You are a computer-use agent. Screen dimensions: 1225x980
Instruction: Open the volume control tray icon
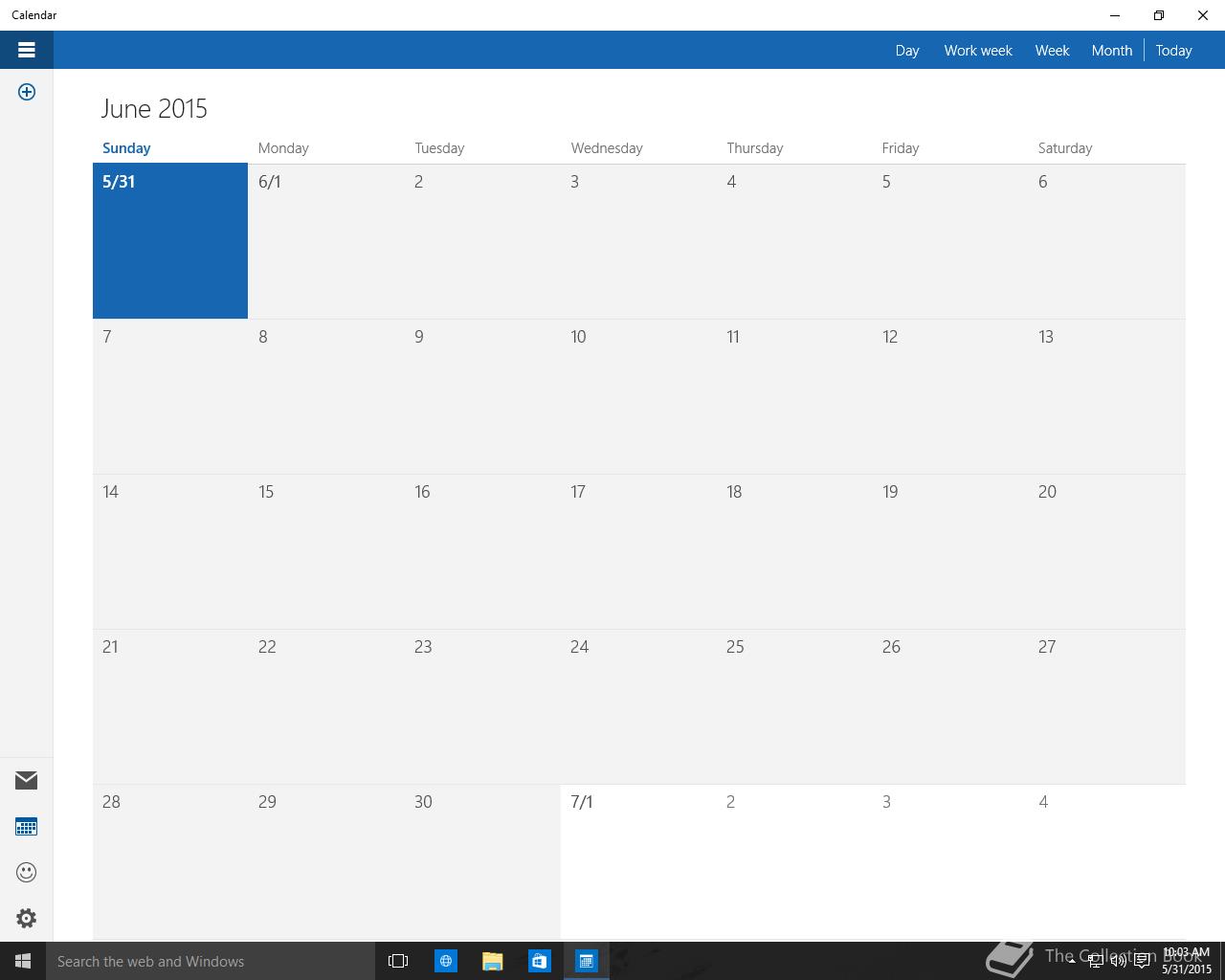(x=1118, y=961)
